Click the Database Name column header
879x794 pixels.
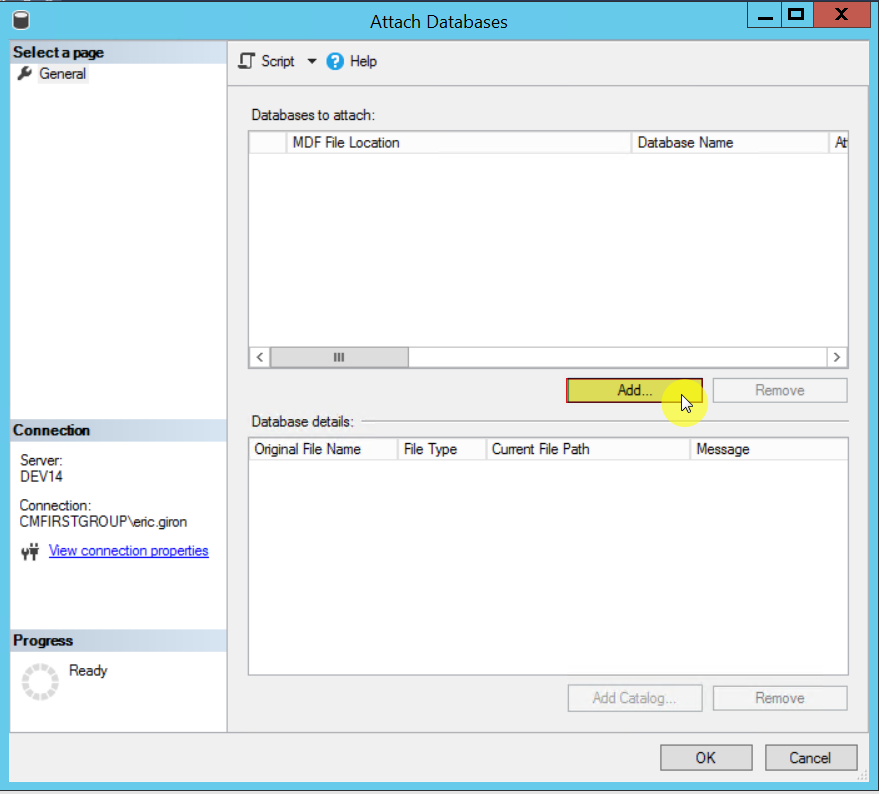(x=730, y=142)
